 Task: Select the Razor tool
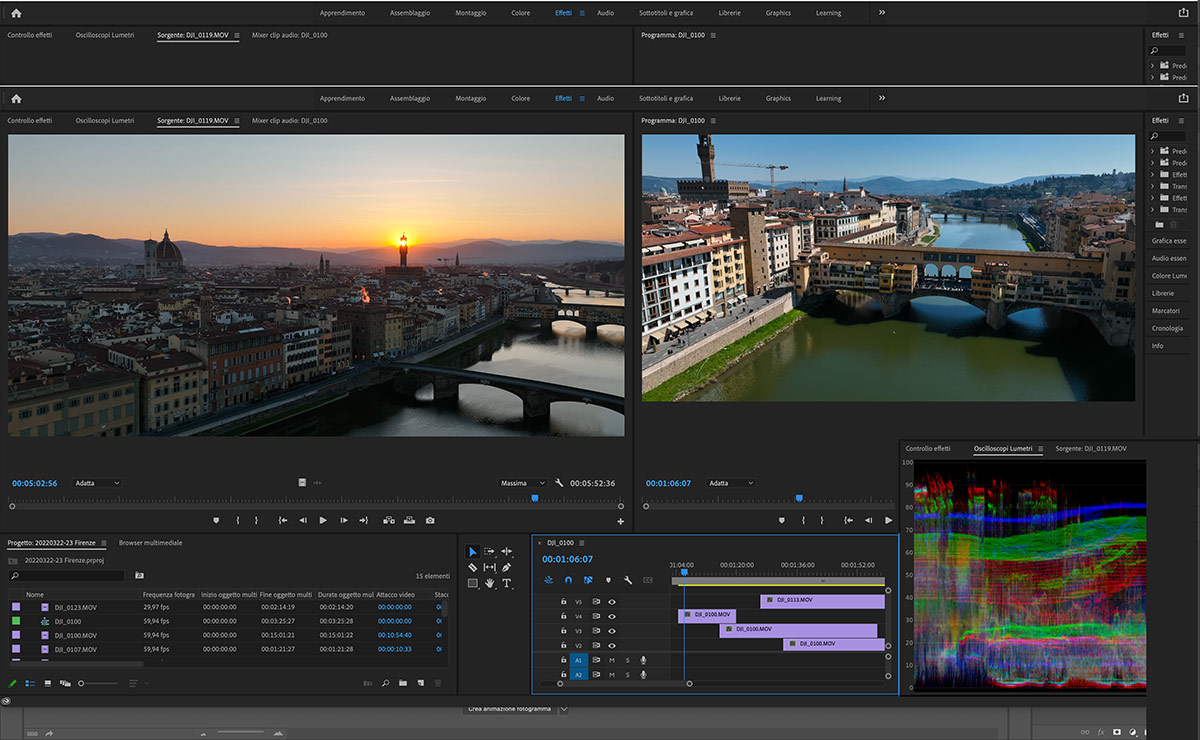[x=473, y=567]
